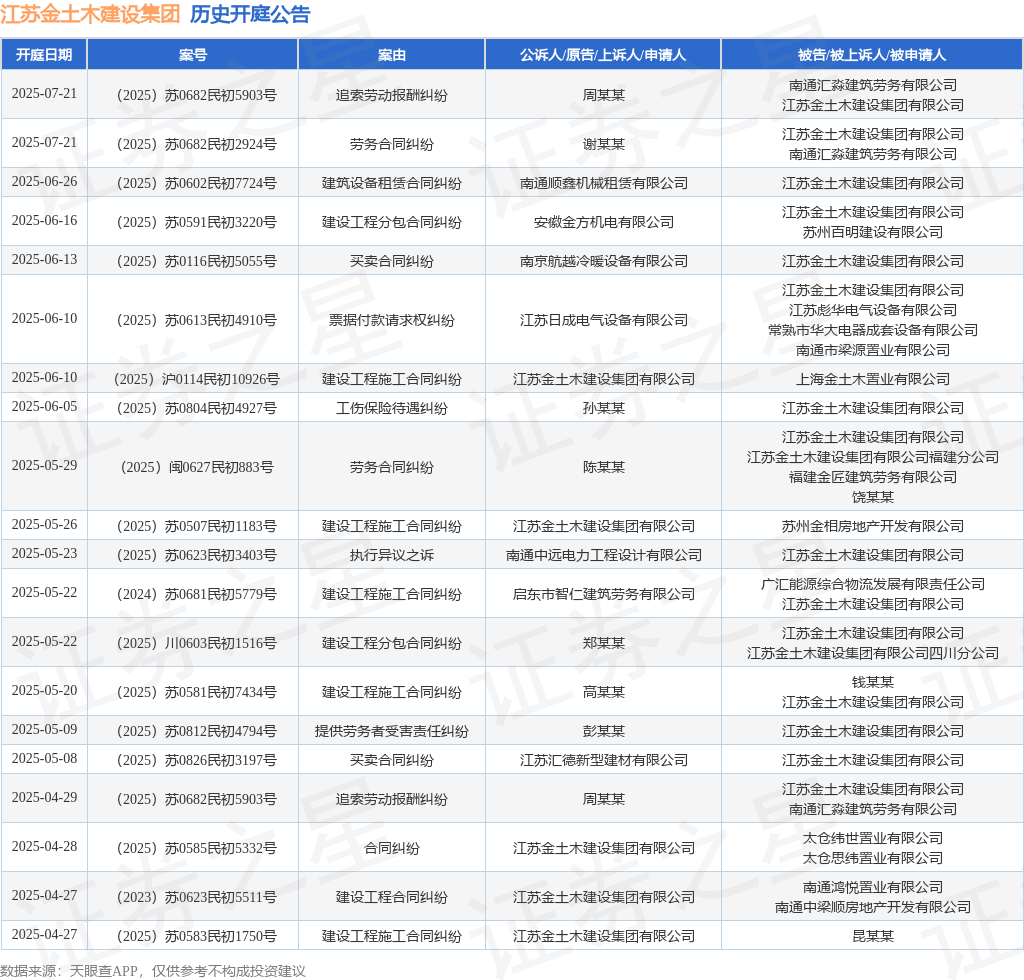Click the heading 历史开庭公告
This screenshot has width=1024, height=980.
coord(250,14)
